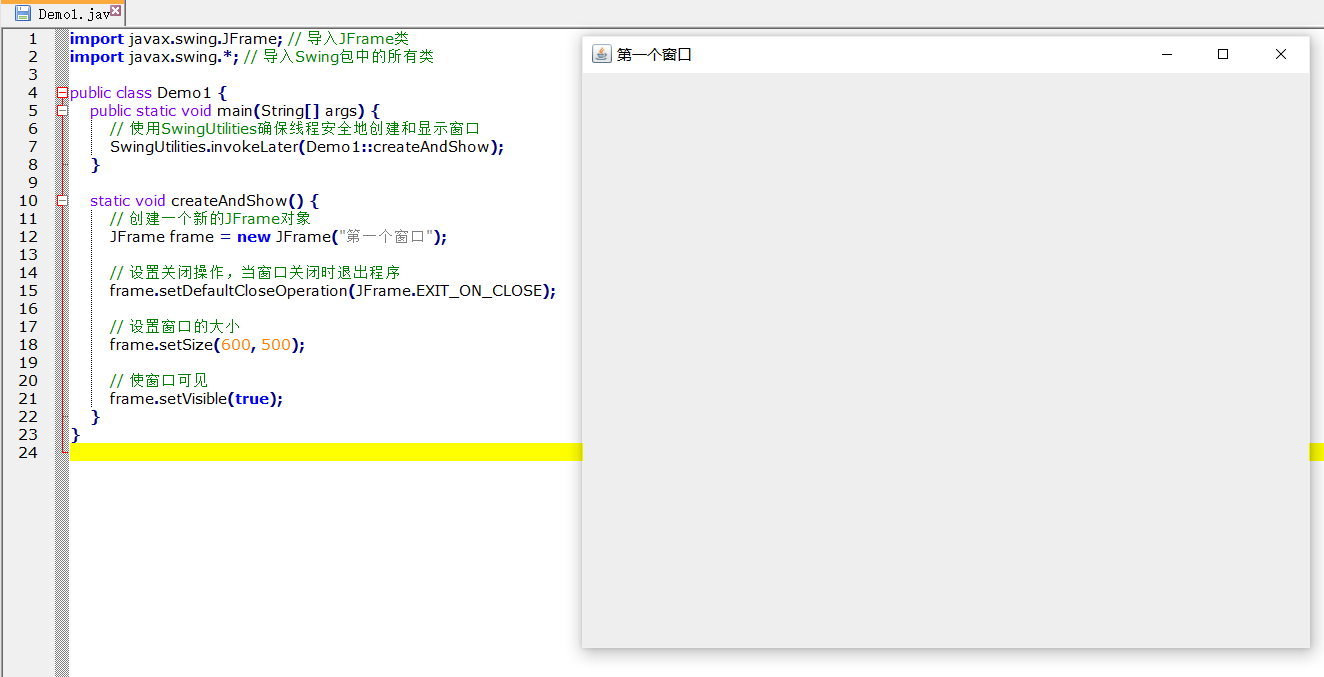The width and height of the screenshot is (1324, 677).
Task: Click the 第一个窗口 title bar text
Action: click(x=654, y=55)
